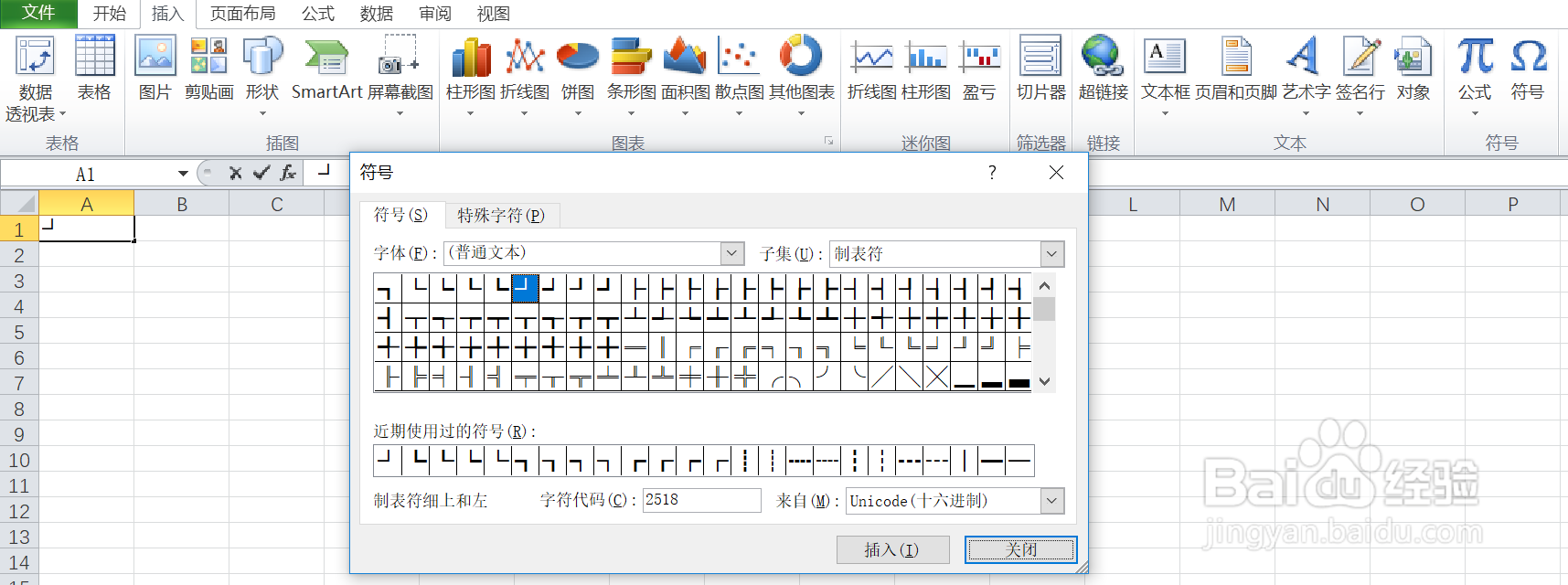Expand the Column chart dropdown arrow
The width and height of the screenshot is (1568, 585).
(471, 113)
